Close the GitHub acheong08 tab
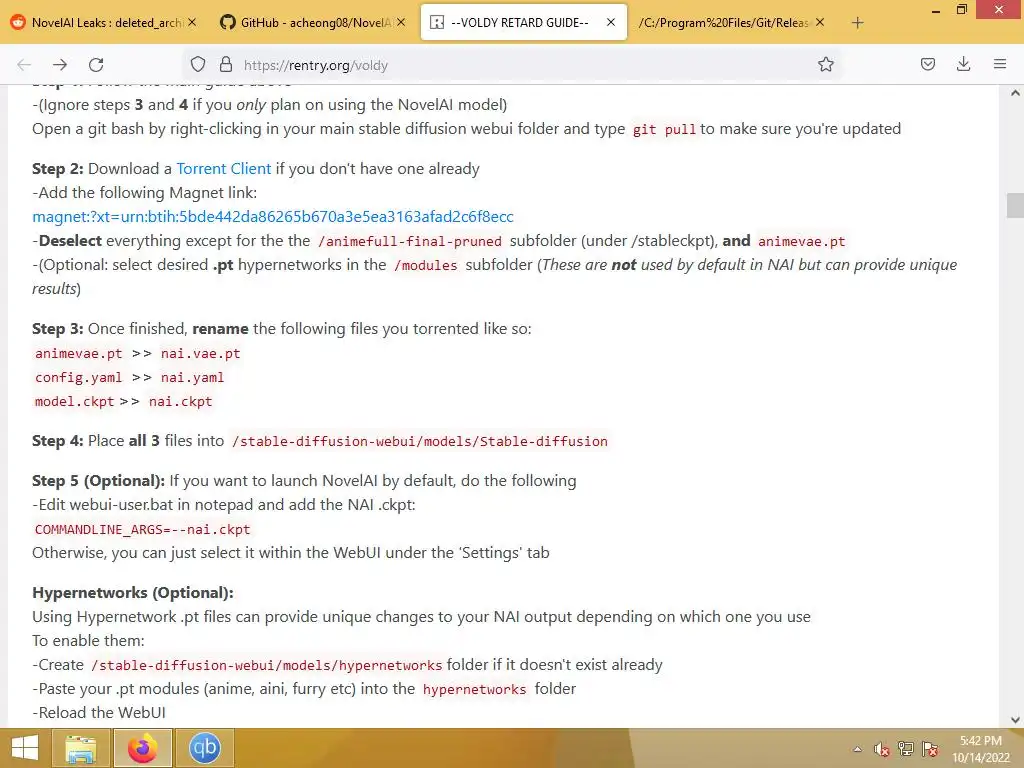The width and height of the screenshot is (1024, 768). pos(401,22)
